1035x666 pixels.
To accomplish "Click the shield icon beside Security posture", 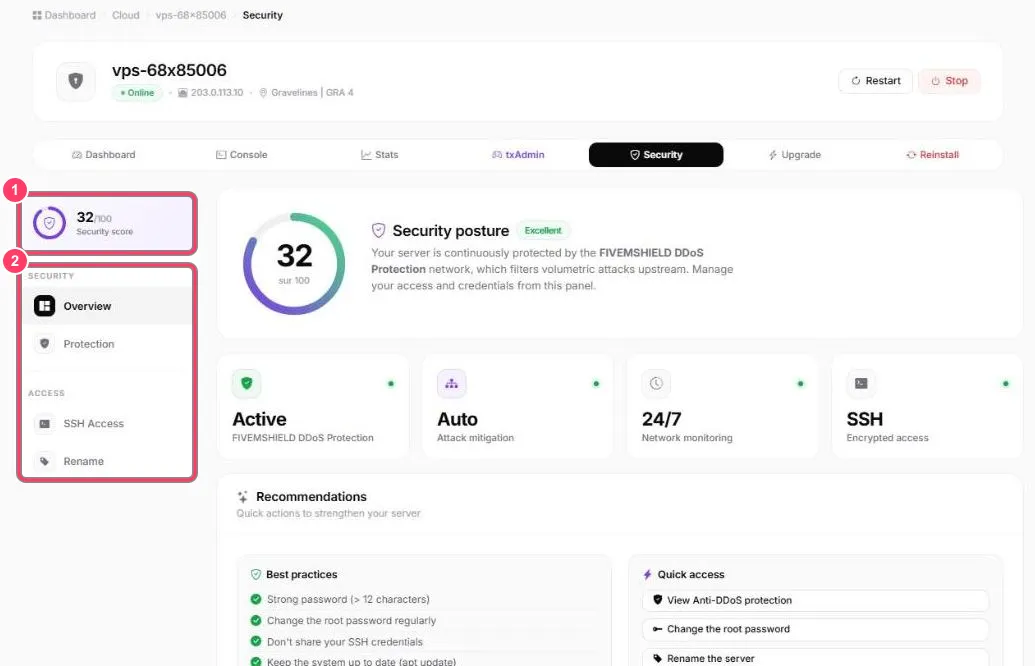I will [378, 230].
